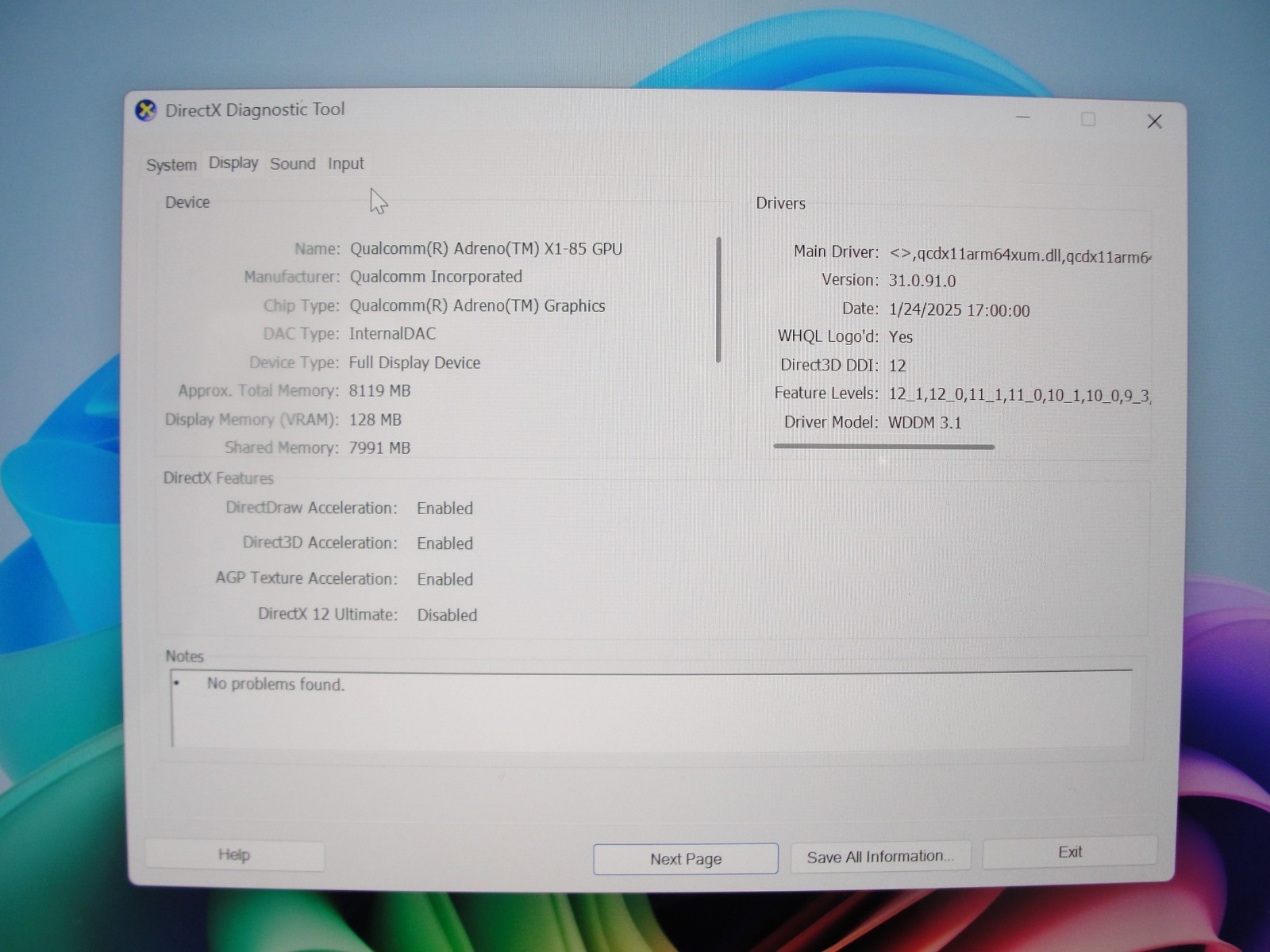Screen dimensions: 1270x952
Task: Maximize the DirectX Diagnostic Tool window
Action: (x=1088, y=119)
